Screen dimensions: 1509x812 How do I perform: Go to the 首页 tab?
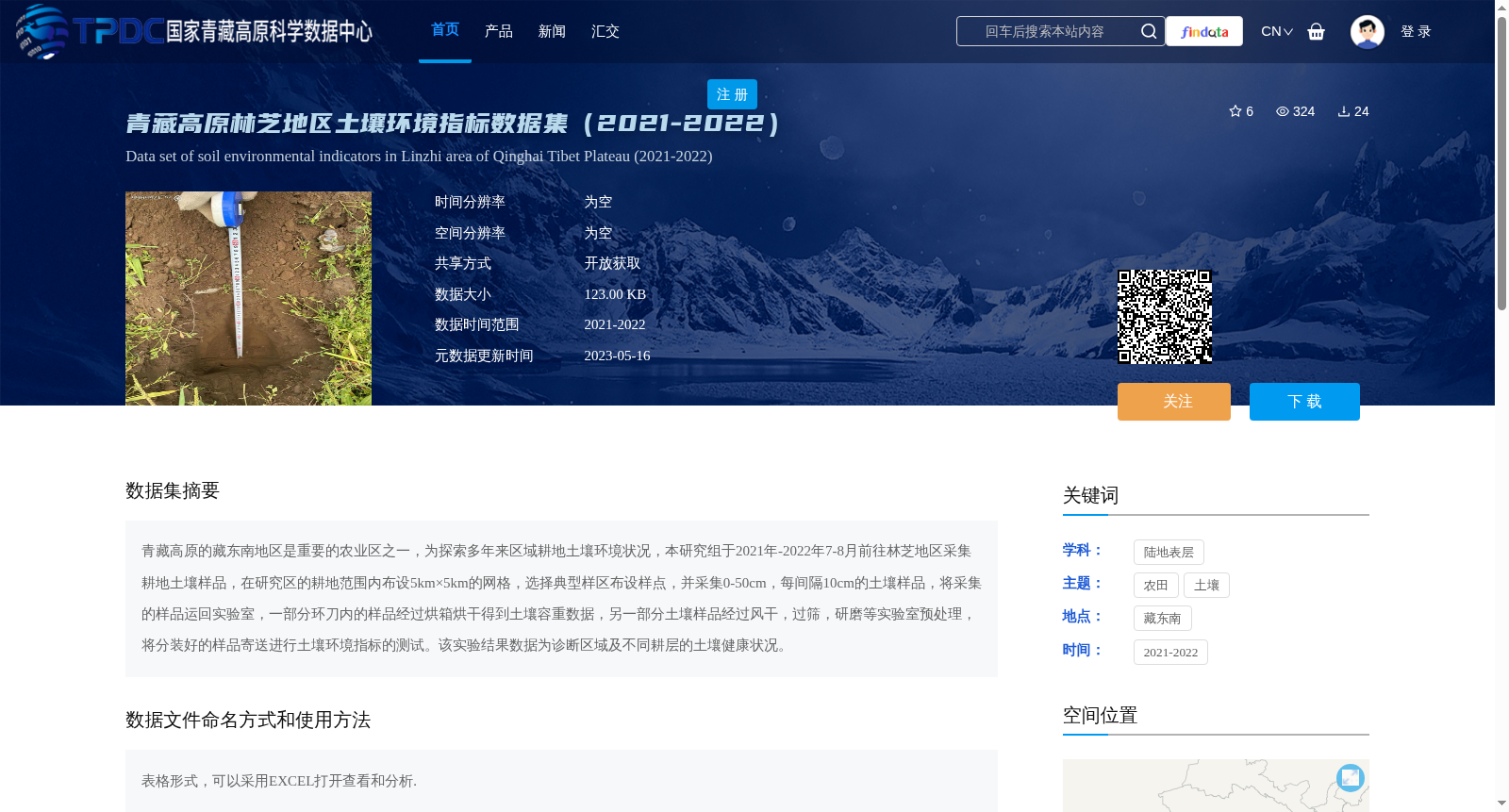[445, 30]
